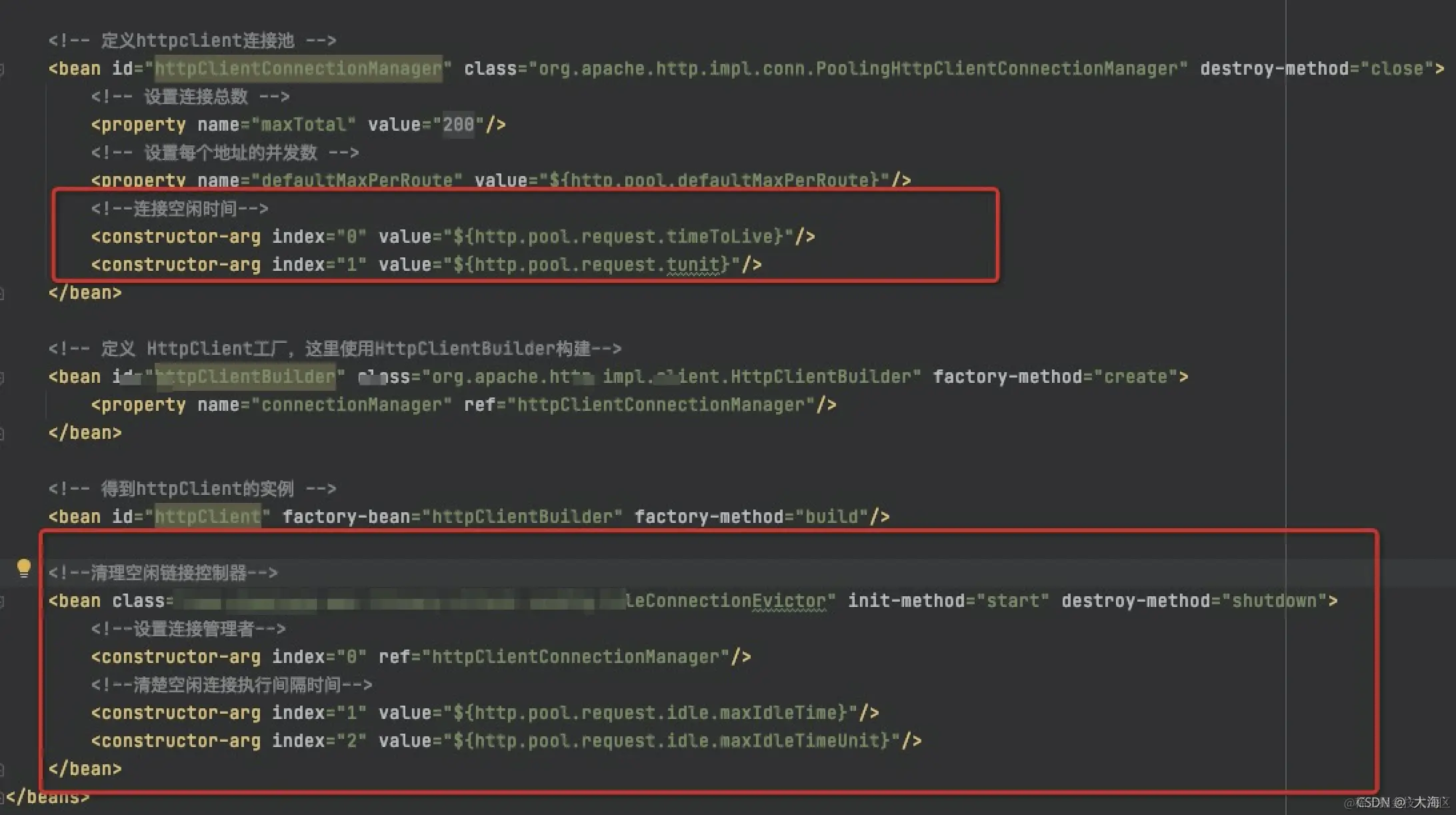
Task: Click the 清理空闲链接控制器 comment line
Action: (x=163, y=572)
